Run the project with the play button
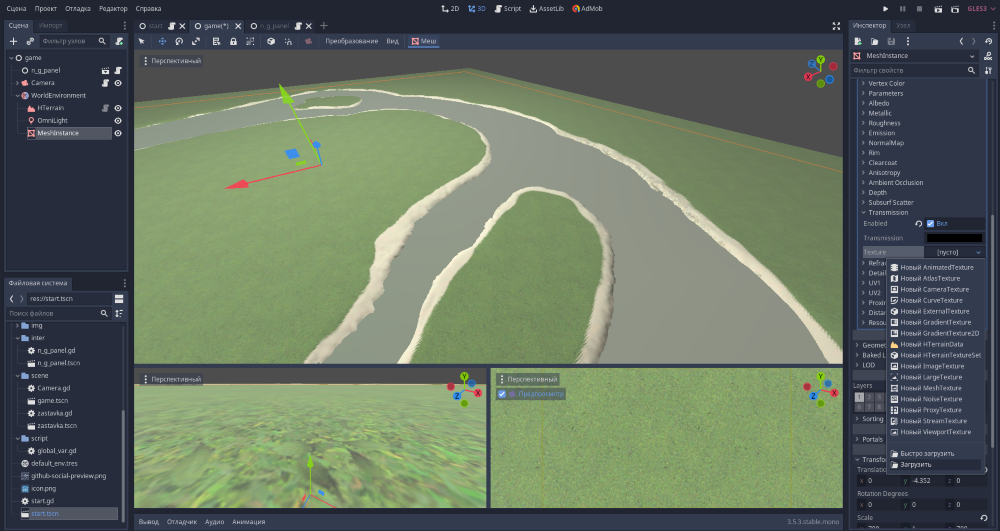The image size is (1000, 531). 885,8
